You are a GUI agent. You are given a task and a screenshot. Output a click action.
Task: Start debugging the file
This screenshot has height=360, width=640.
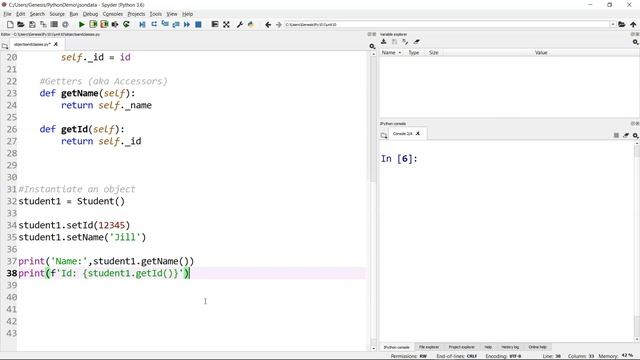coord(142,24)
